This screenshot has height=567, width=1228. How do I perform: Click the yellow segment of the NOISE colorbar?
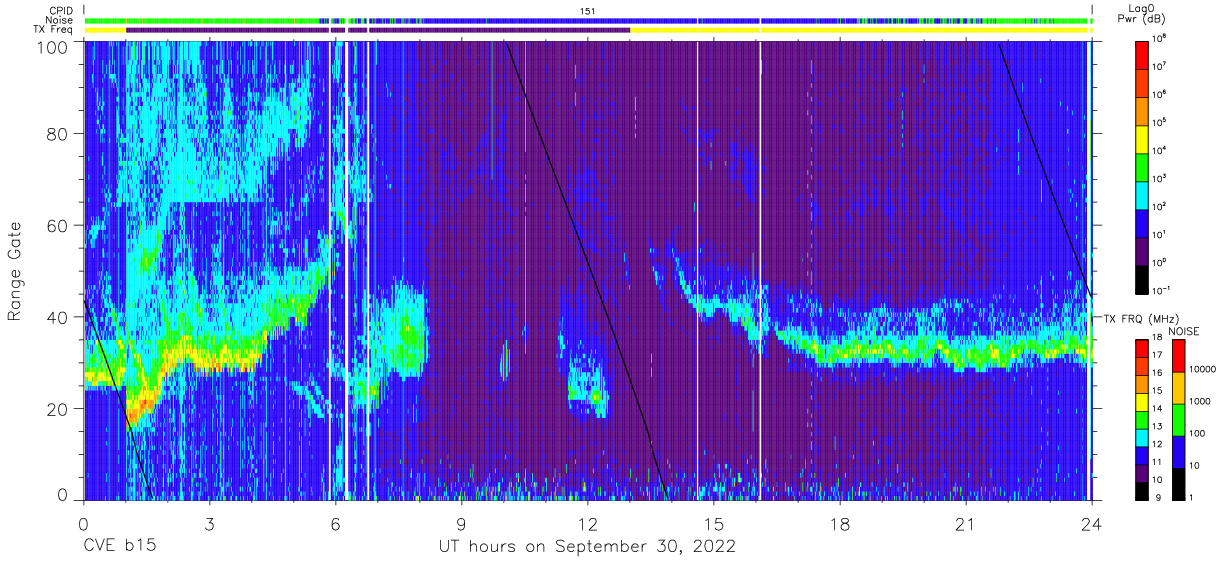click(x=1178, y=388)
